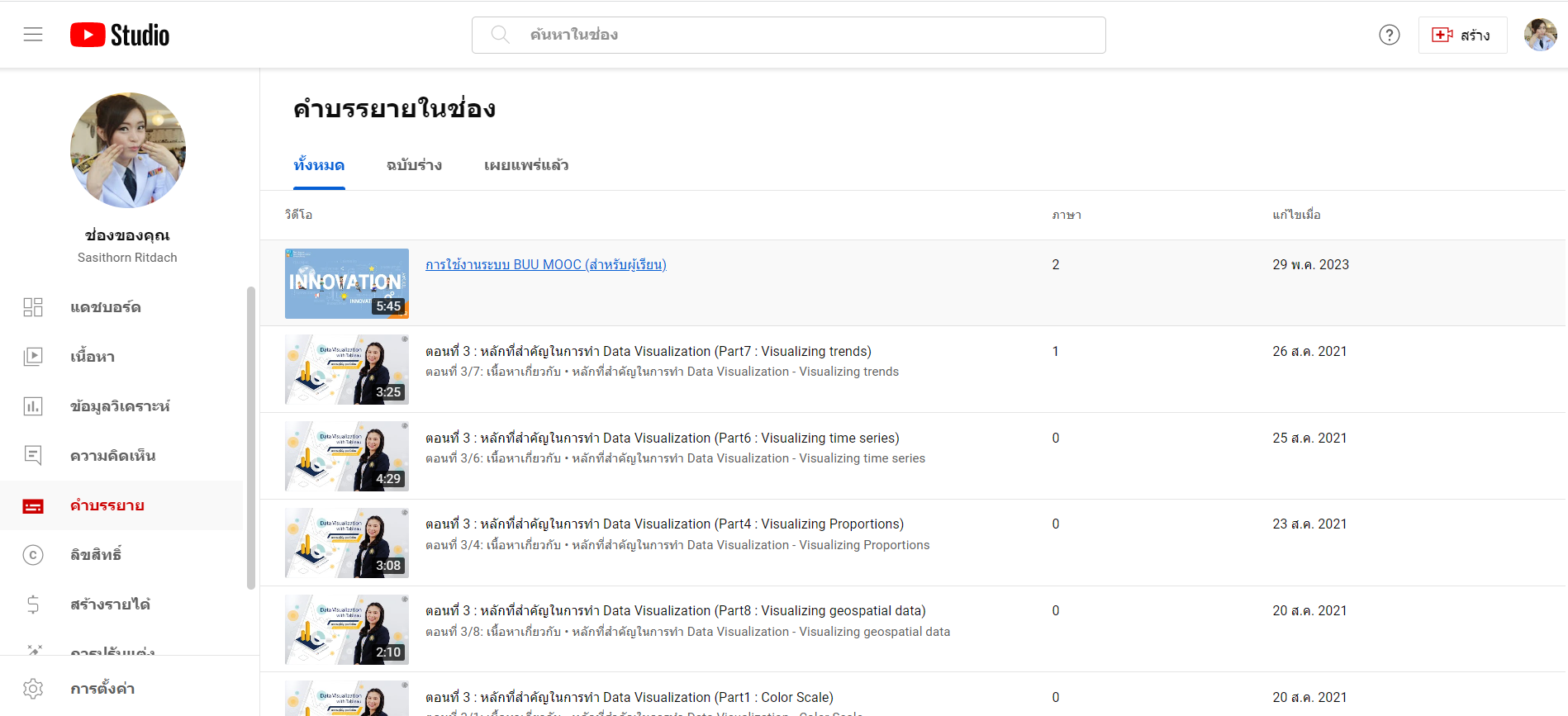Open Copyright (ลิขสิทธิ์) in sidebar
Viewport: 1568px width, 716px height.
coord(95,555)
